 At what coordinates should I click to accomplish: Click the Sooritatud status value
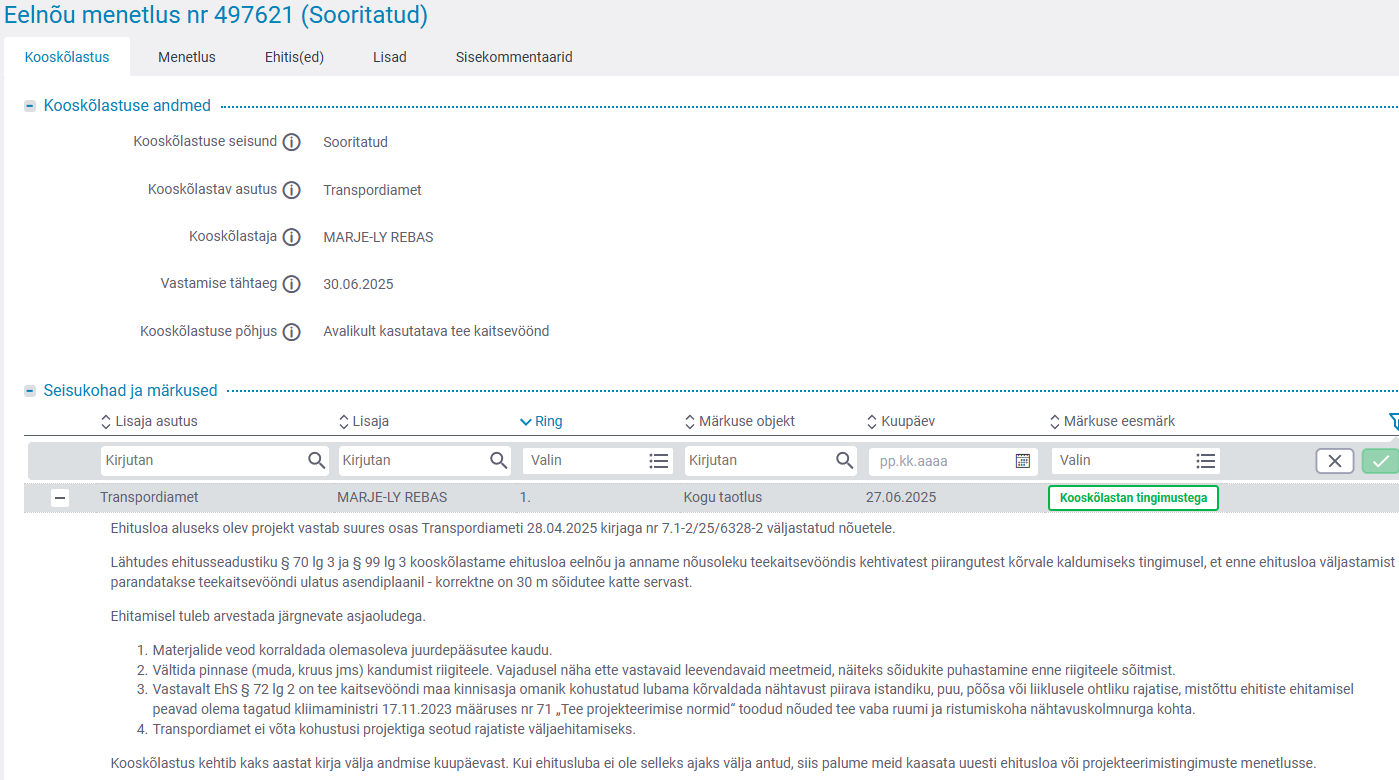coord(355,142)
